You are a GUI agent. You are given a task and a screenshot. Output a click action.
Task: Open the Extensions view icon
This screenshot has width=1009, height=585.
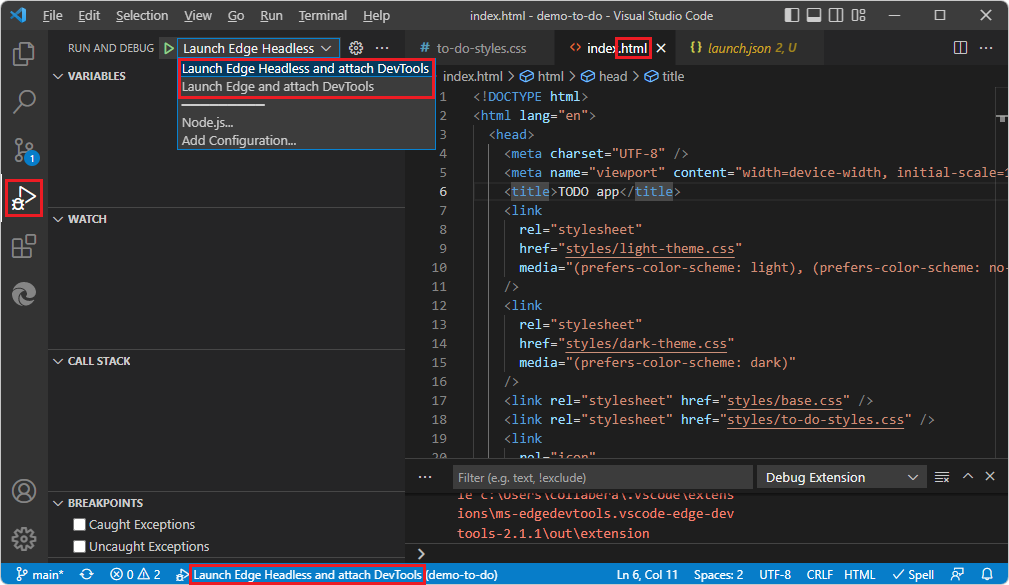(x=23, y=246)
